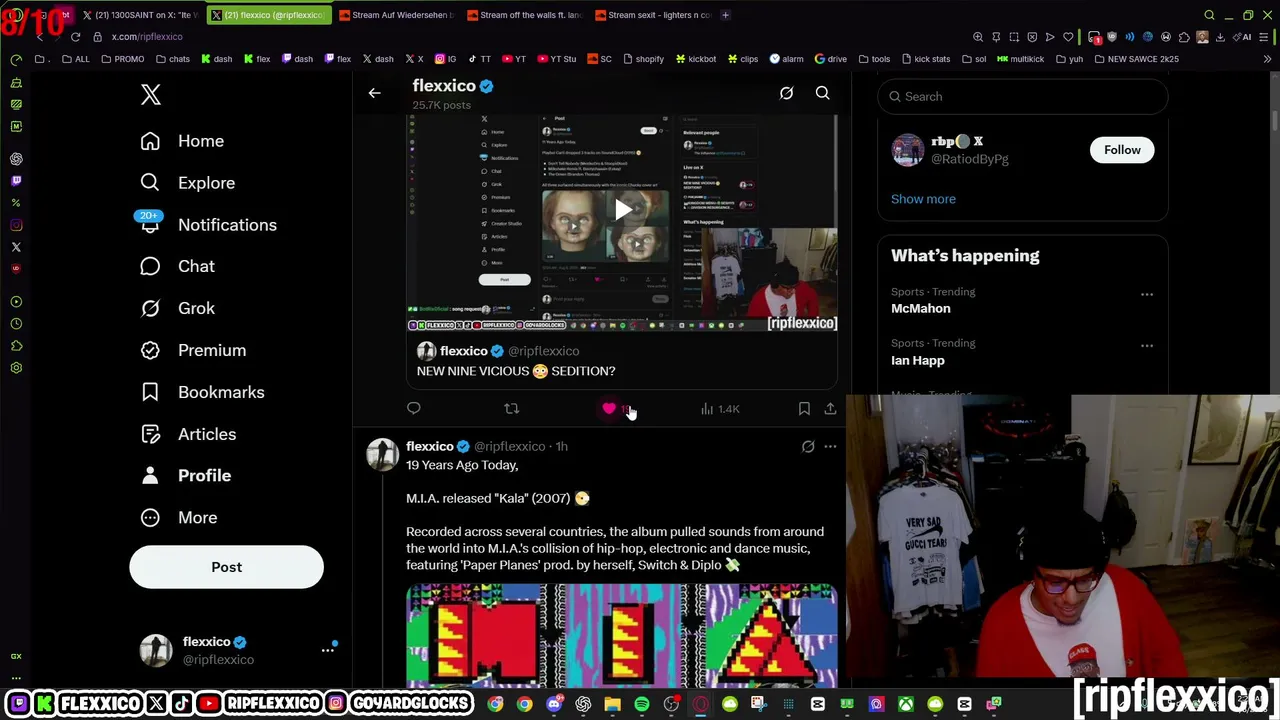Click the Post button in the sidebar
The width and height of the screenshot is (1280, 720).
(226, 567)
